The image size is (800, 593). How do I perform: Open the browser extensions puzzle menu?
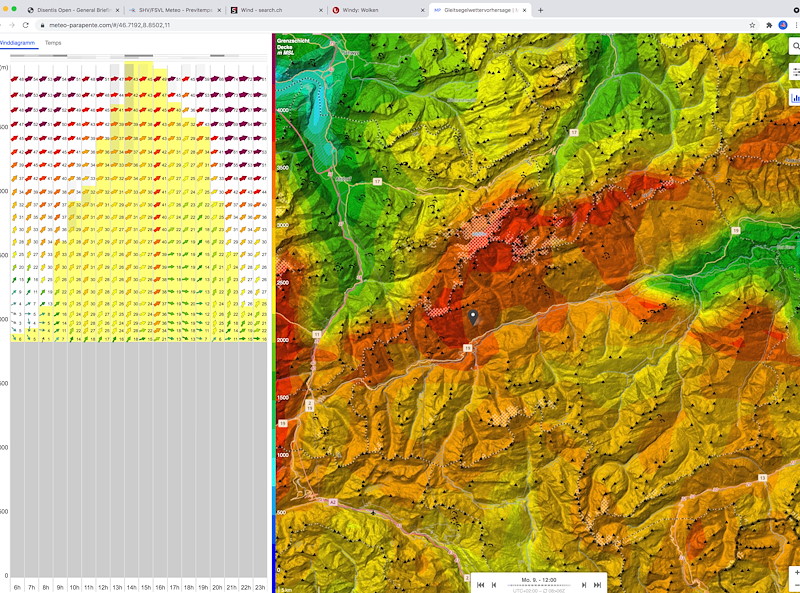769,25
